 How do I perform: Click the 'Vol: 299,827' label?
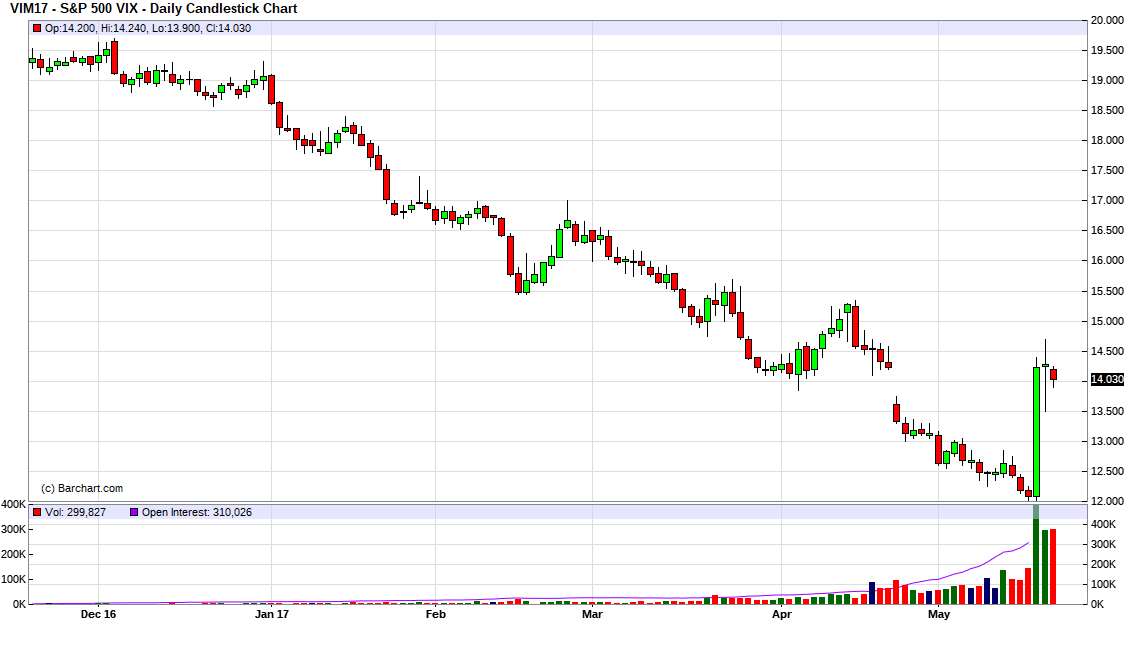pos(76,513)
